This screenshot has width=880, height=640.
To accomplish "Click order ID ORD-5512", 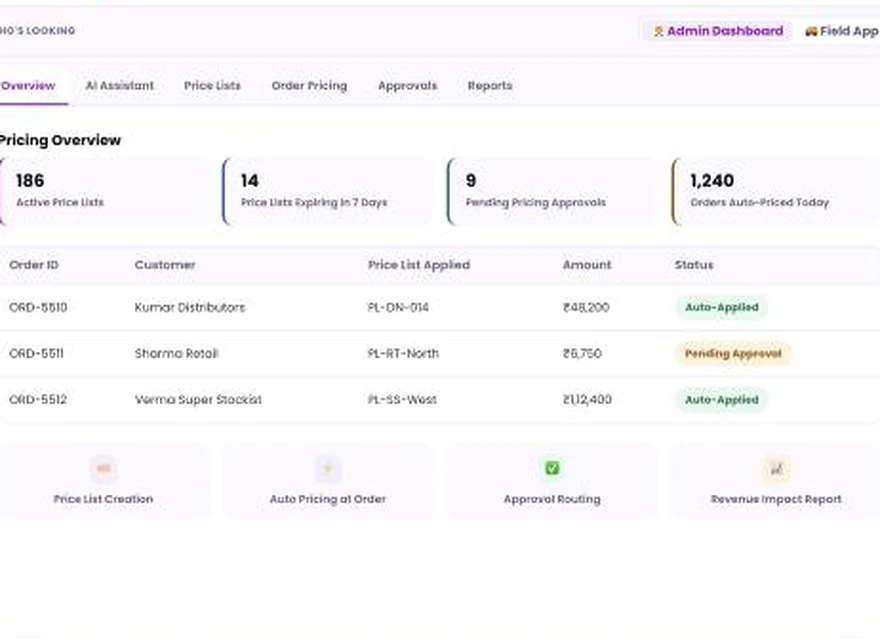I will tap(38, 400).
